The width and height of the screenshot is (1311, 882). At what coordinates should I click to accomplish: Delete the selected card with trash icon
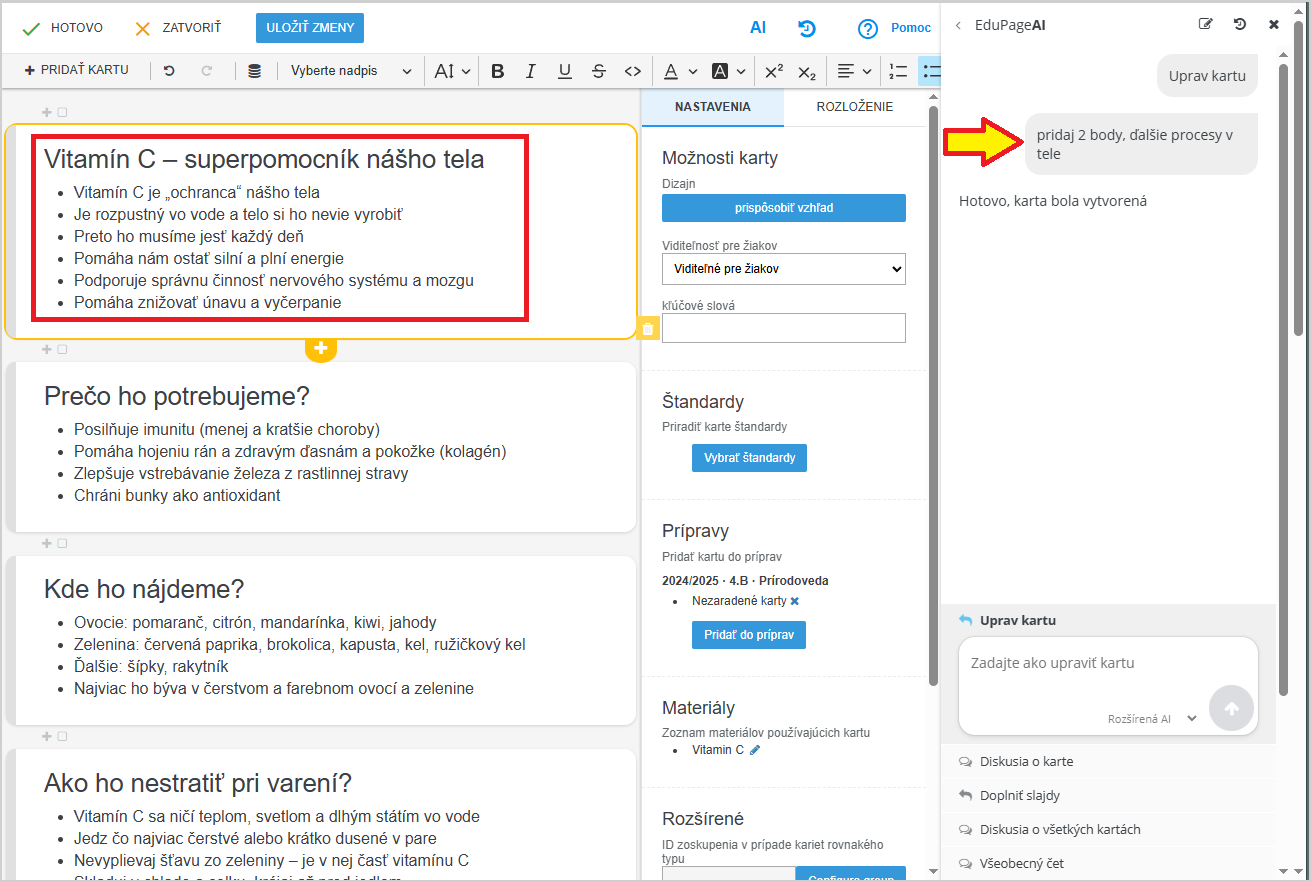click(648, 329)
